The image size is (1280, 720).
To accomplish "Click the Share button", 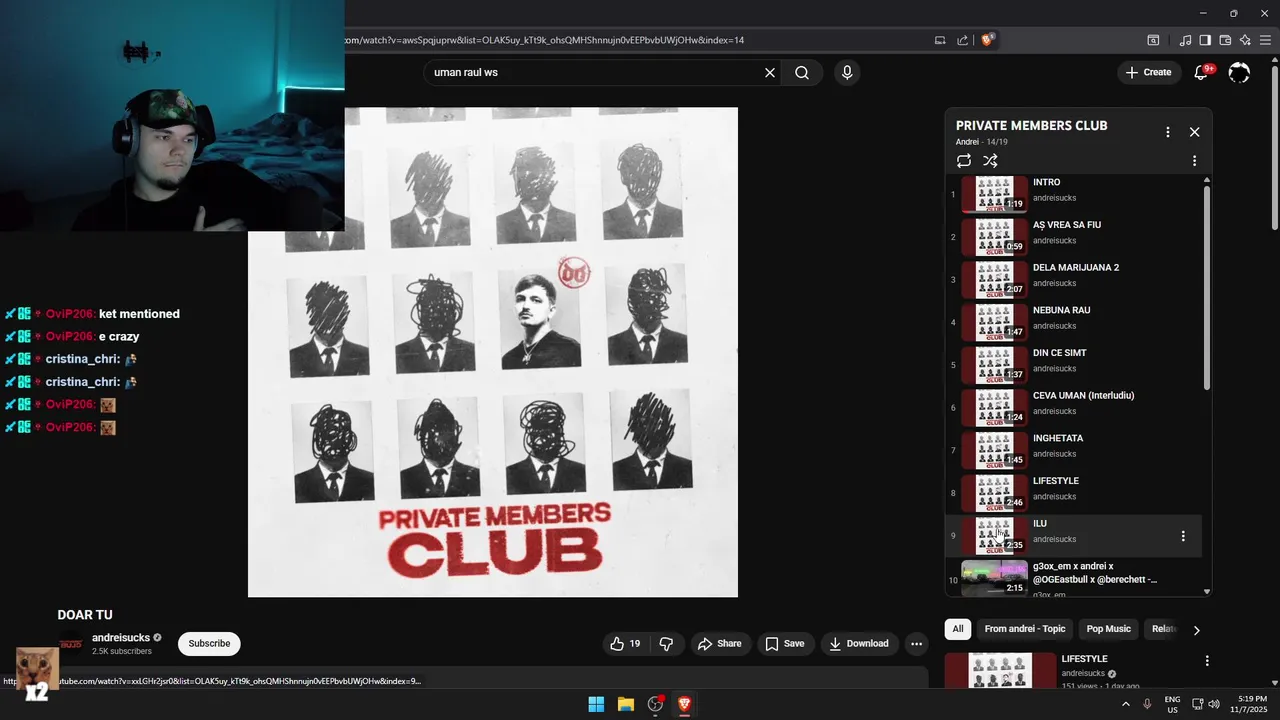I will 719,644.
